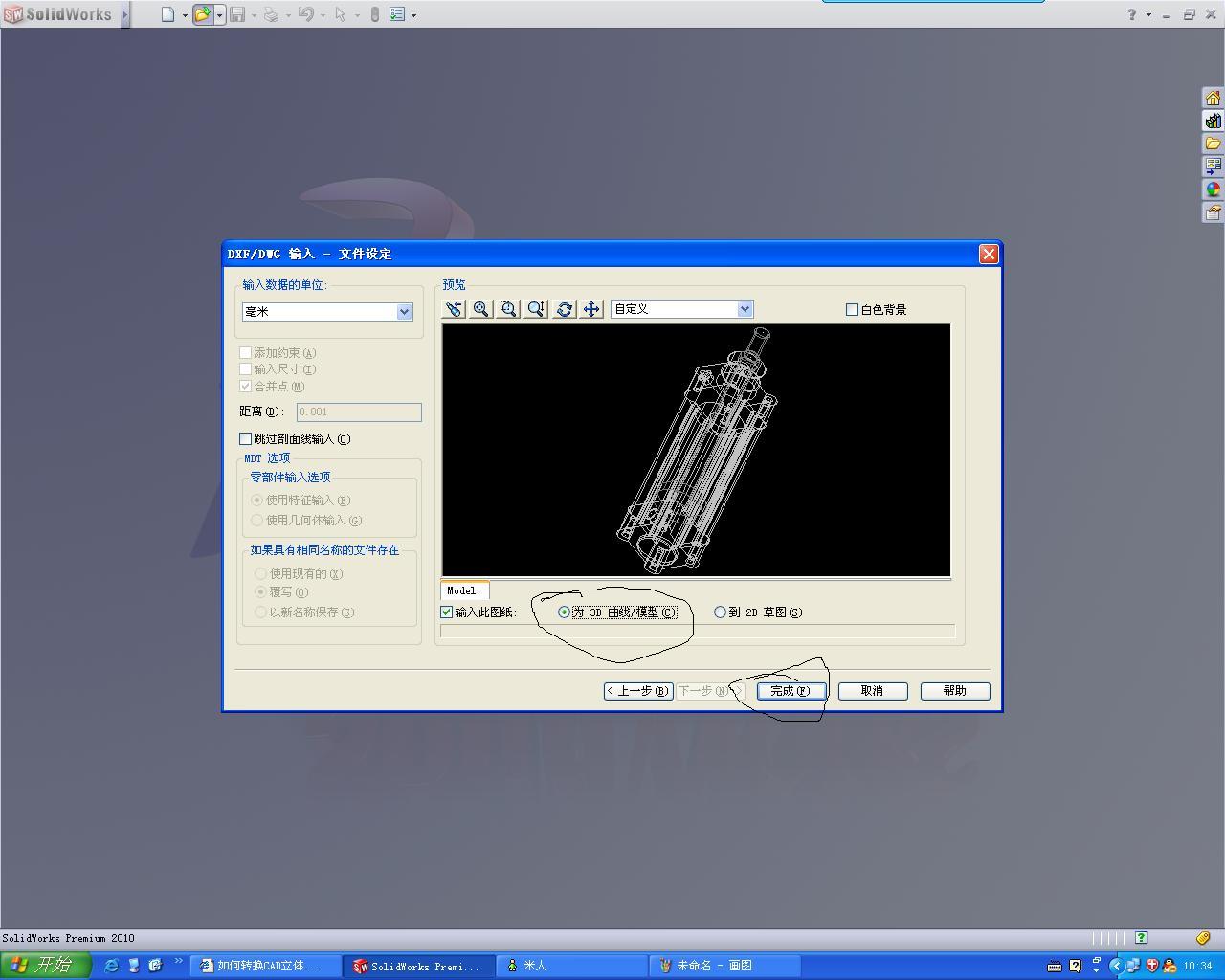
Task: Select the 覆写 radio option
Action: (260, 592)
